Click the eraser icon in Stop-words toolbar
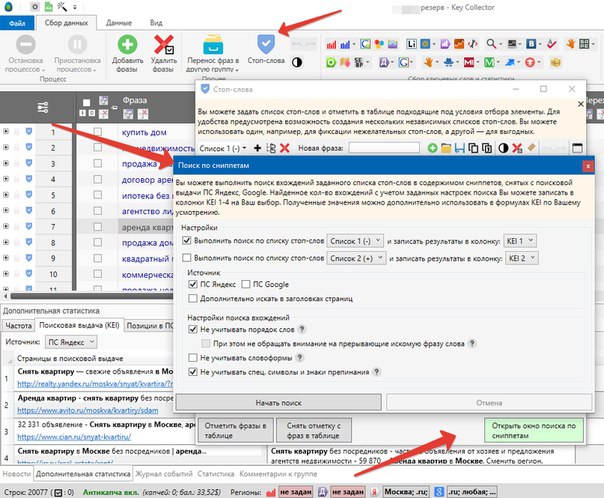 tap(531, 148)
